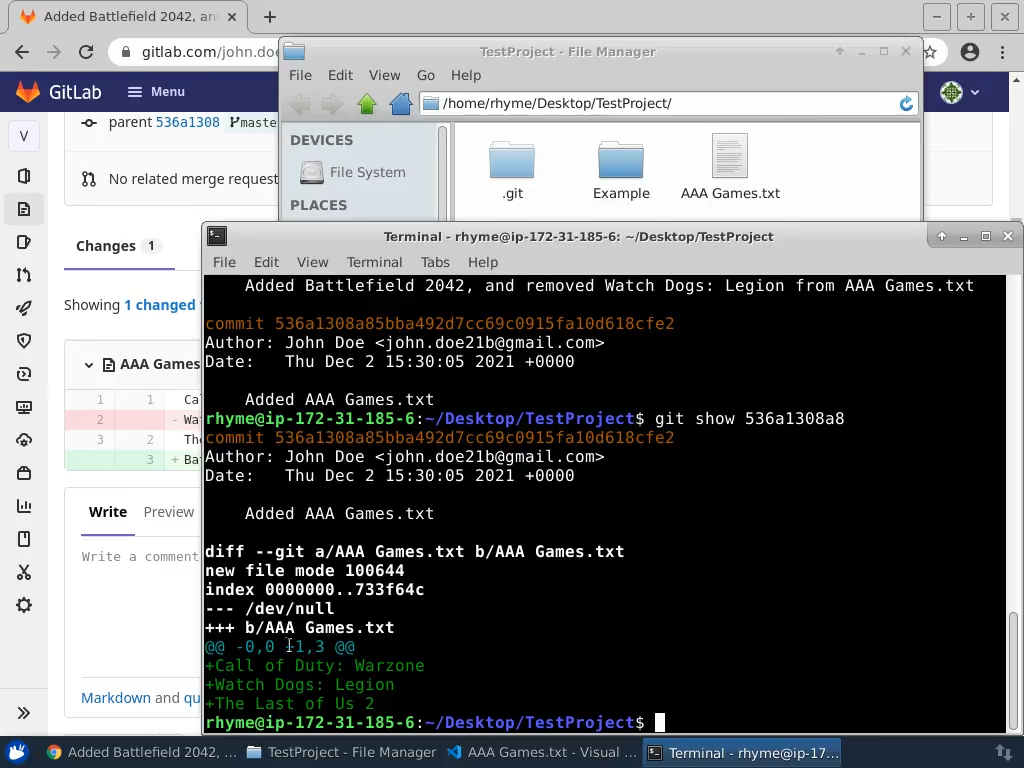This screenshot has width=1024, height=768.
Task: Select the AAA Games.txt file
Action: [730, 167]
